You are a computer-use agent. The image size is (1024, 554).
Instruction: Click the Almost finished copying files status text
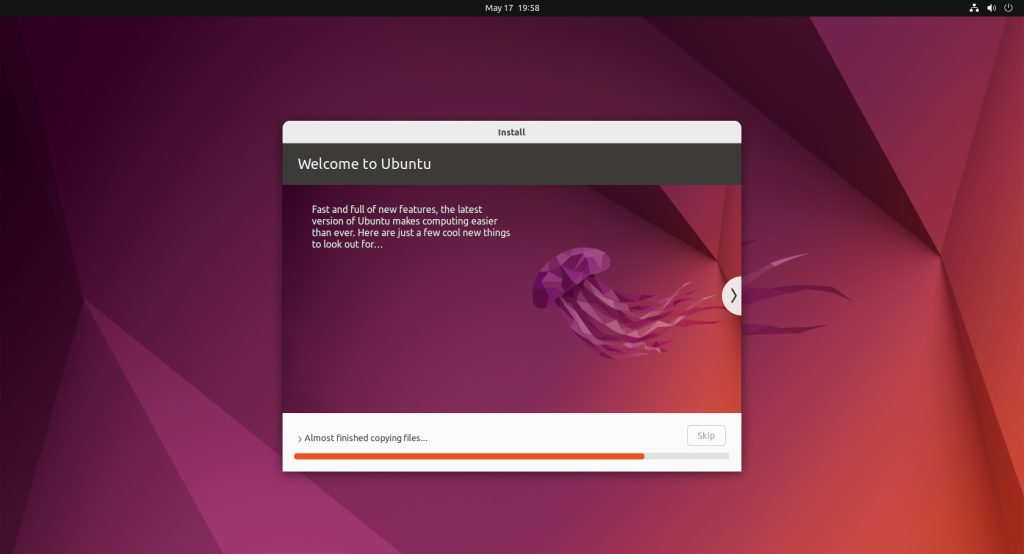click(x=366, y=438)
